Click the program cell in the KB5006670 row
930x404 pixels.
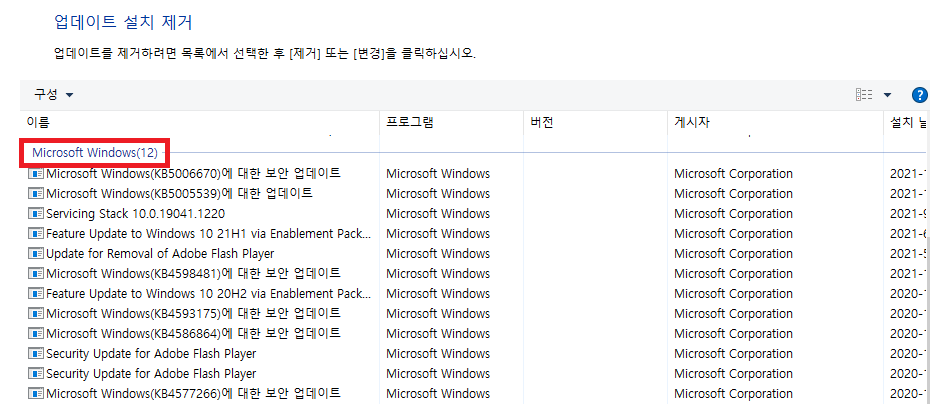[x=438, y=174]
